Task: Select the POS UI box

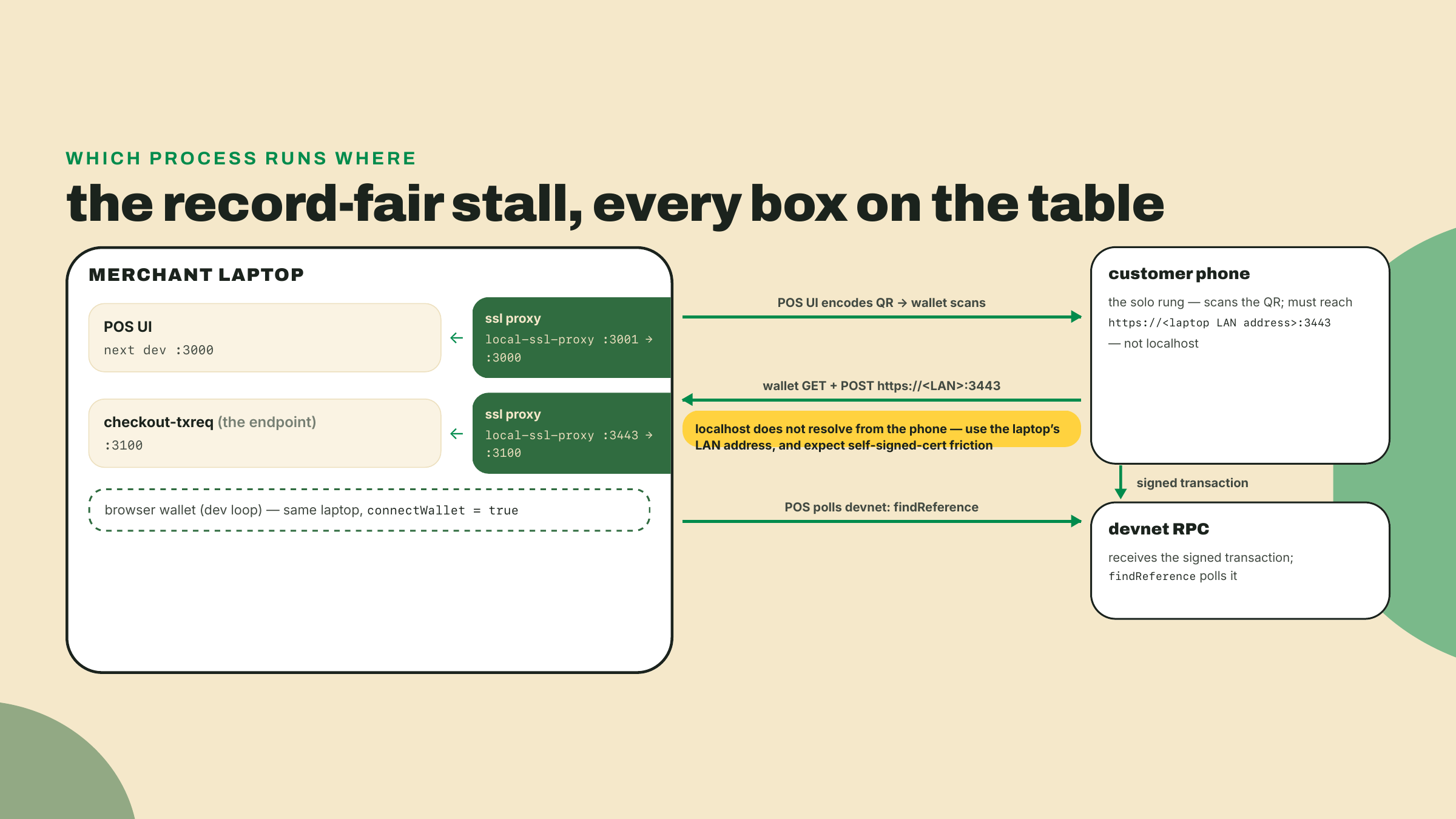Action: [265, 338]
